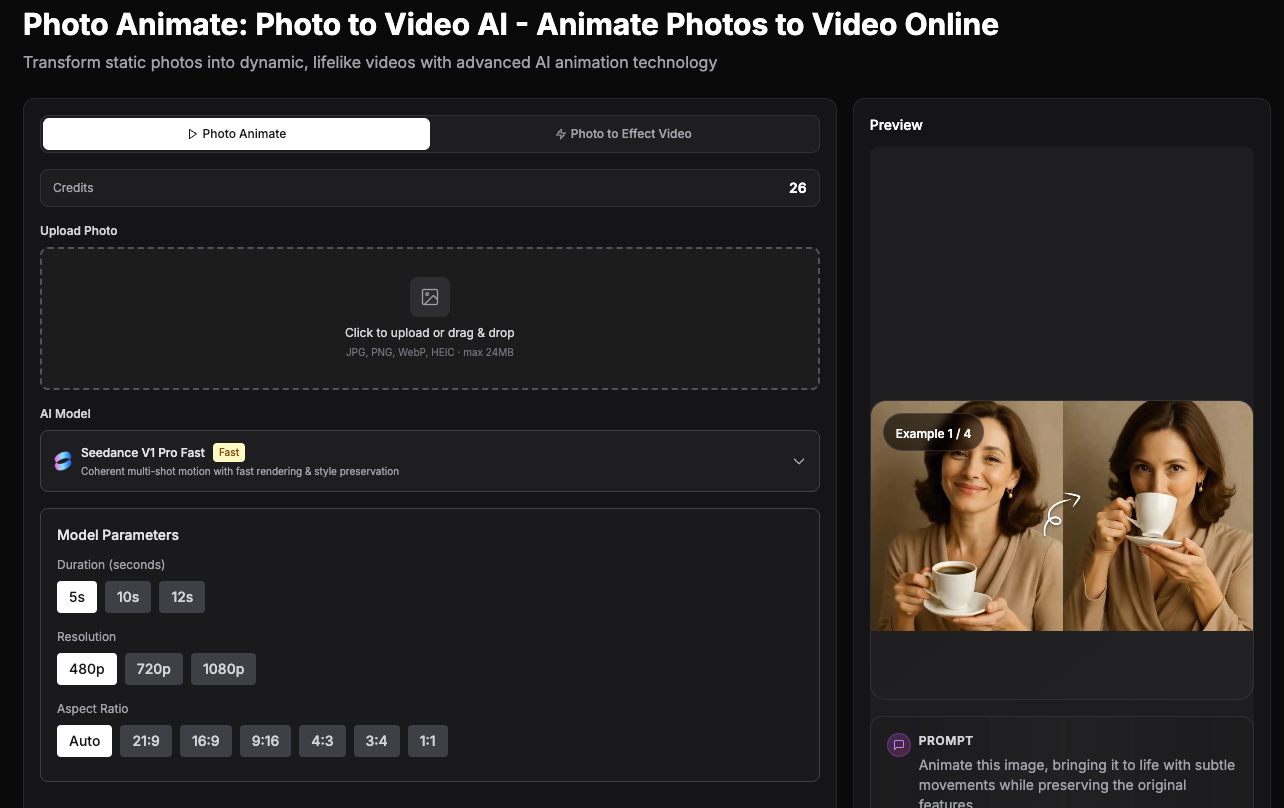Click the lightning icon beside Photo to Effect Video
The image size is (1284, 808).
click(560, 133)
